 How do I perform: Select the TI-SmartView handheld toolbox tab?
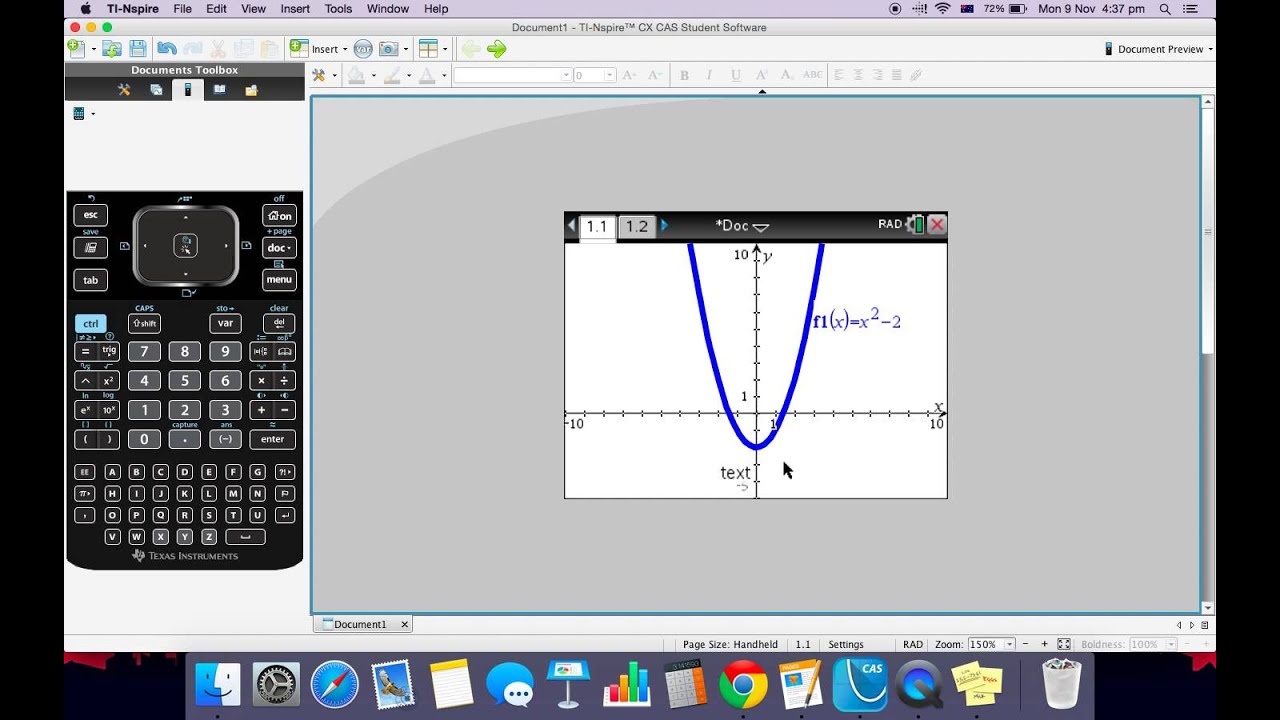[x=187, y=90]
